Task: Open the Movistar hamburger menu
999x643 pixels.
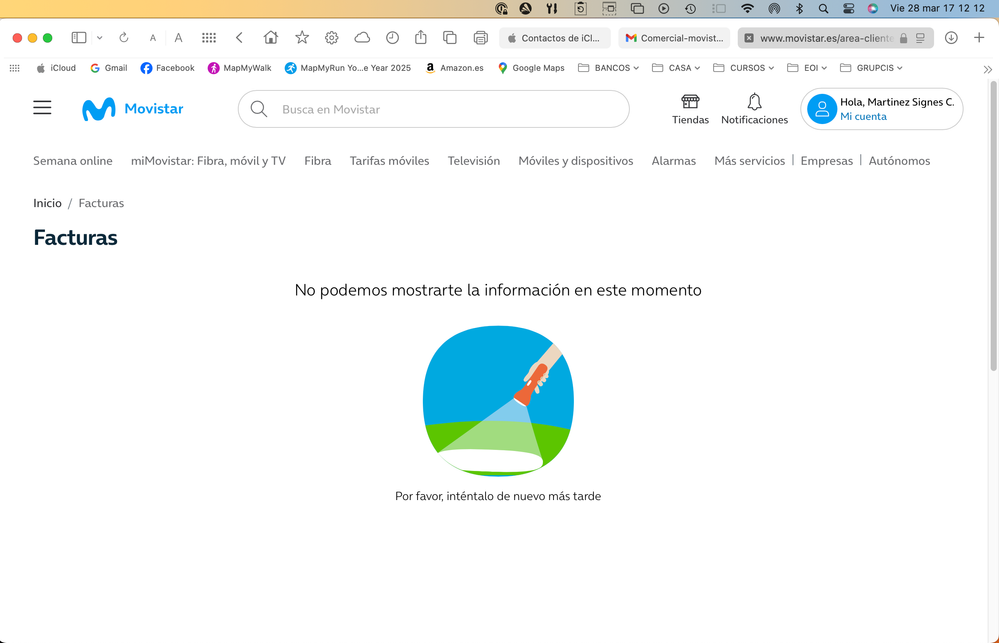Action: (42, 108)
